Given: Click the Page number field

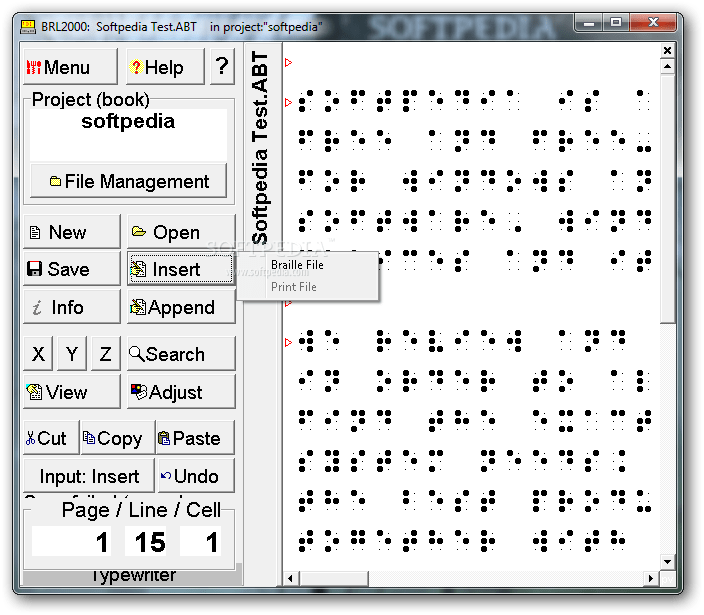Looking at the screenshot, I should click(x=71, y=541).
